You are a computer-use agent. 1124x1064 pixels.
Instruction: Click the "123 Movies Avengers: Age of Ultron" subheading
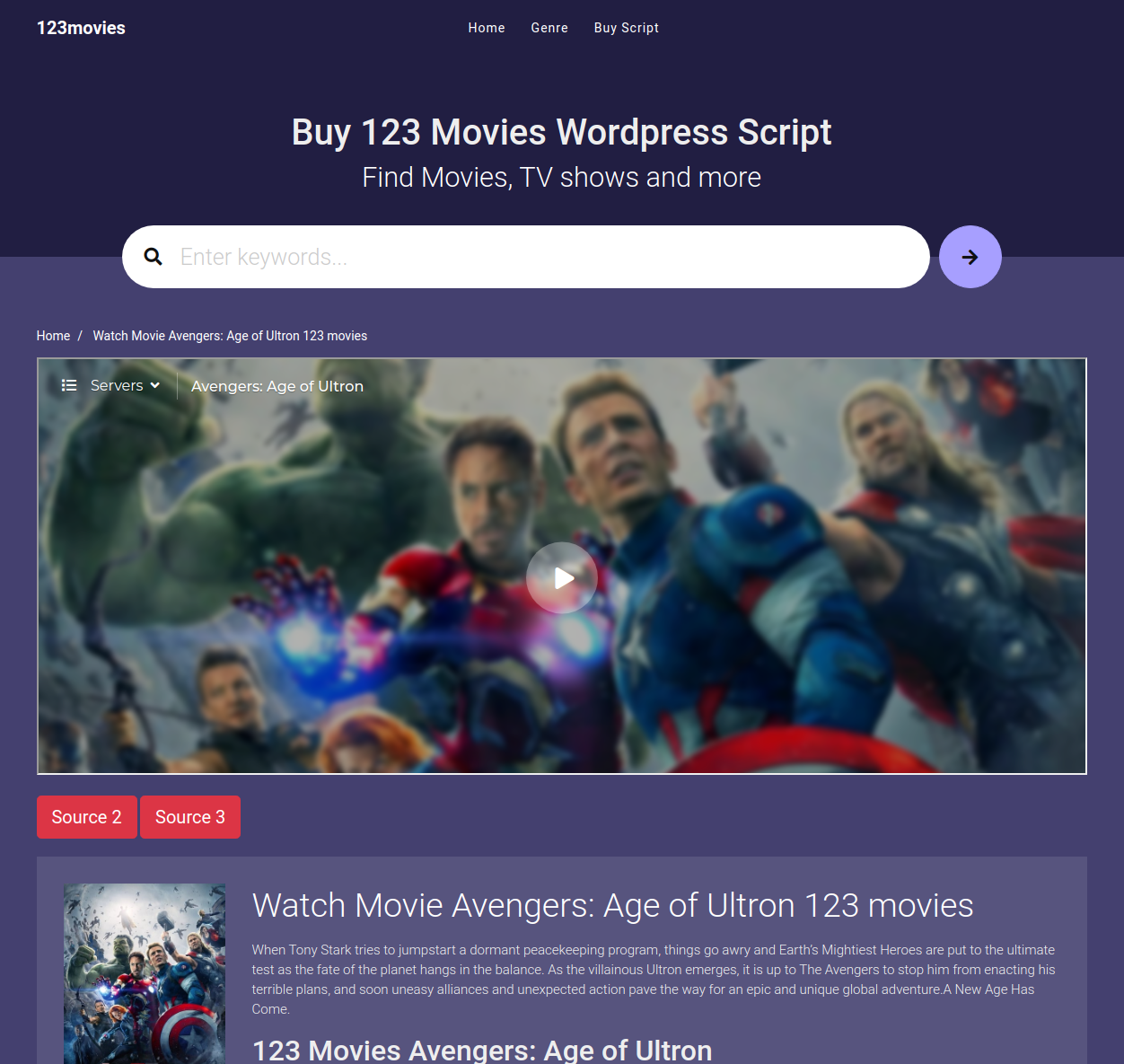482,1050
